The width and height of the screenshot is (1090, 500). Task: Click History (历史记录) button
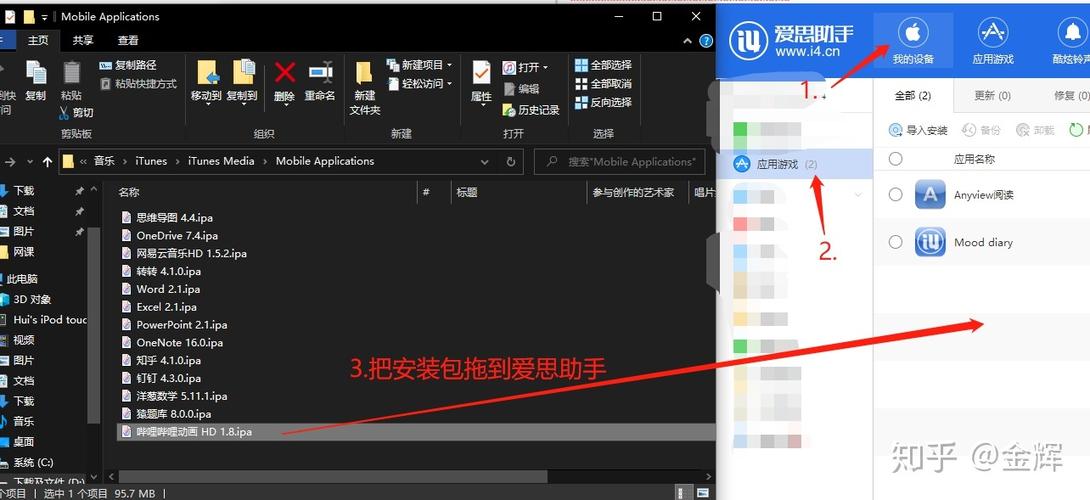click(x=531, y=110)
